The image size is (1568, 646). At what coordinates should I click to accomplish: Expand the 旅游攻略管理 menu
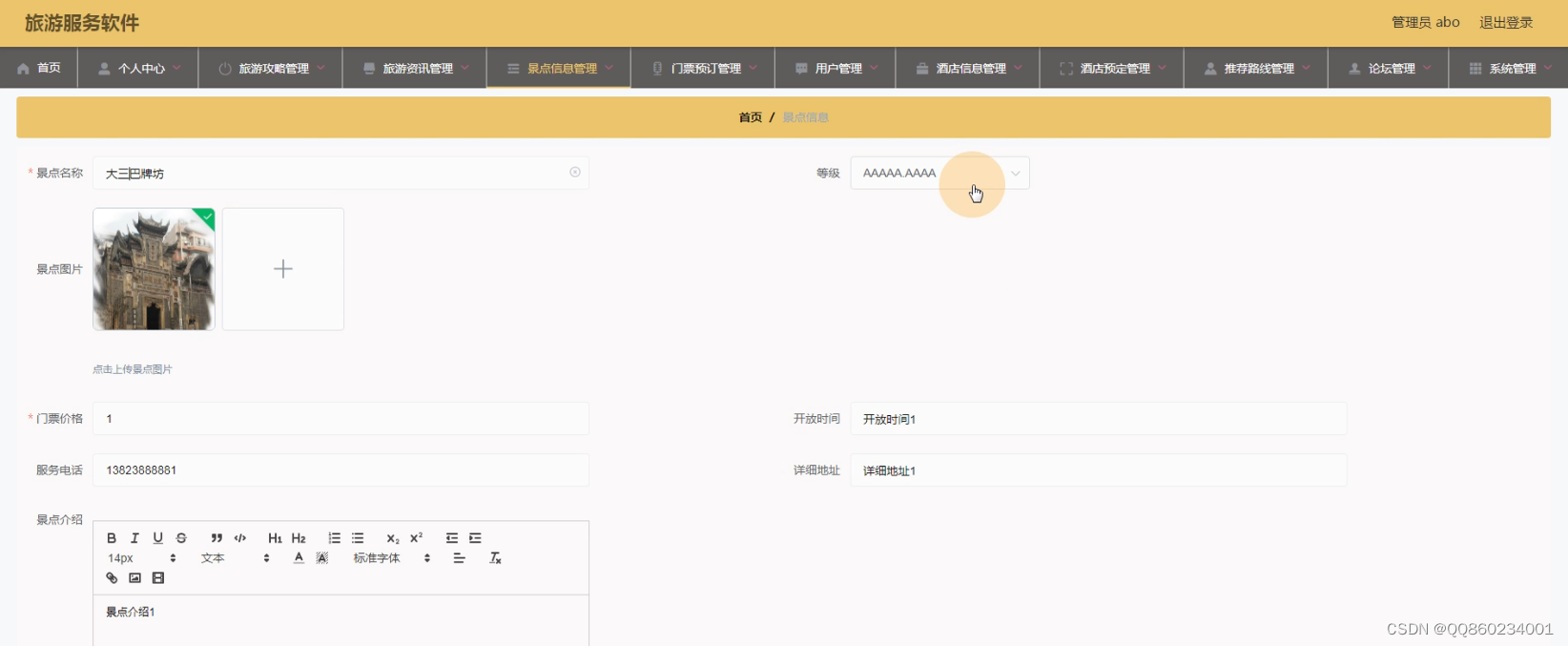pos(271,69)
